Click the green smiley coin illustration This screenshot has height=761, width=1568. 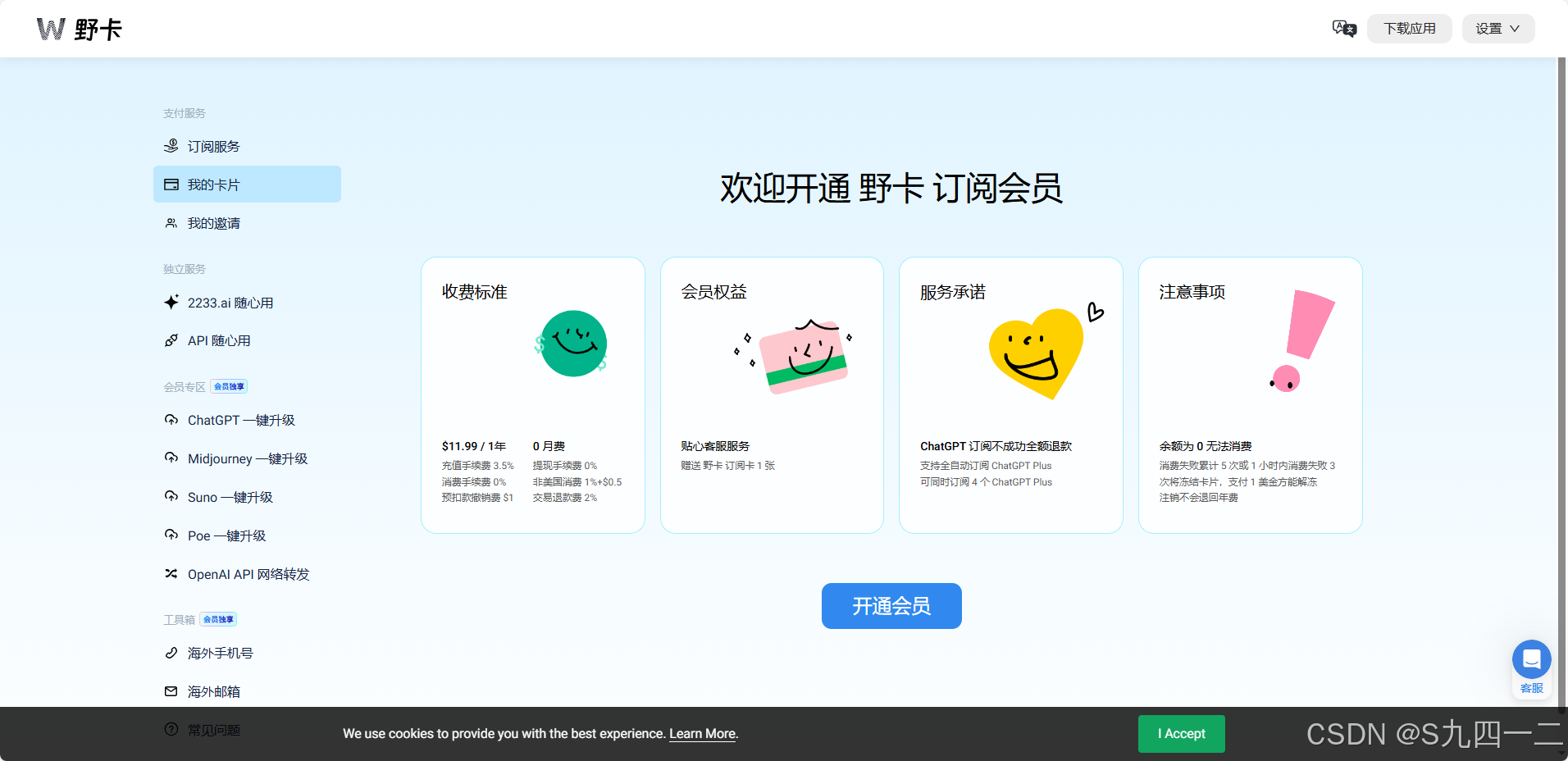tap(572, 344)
